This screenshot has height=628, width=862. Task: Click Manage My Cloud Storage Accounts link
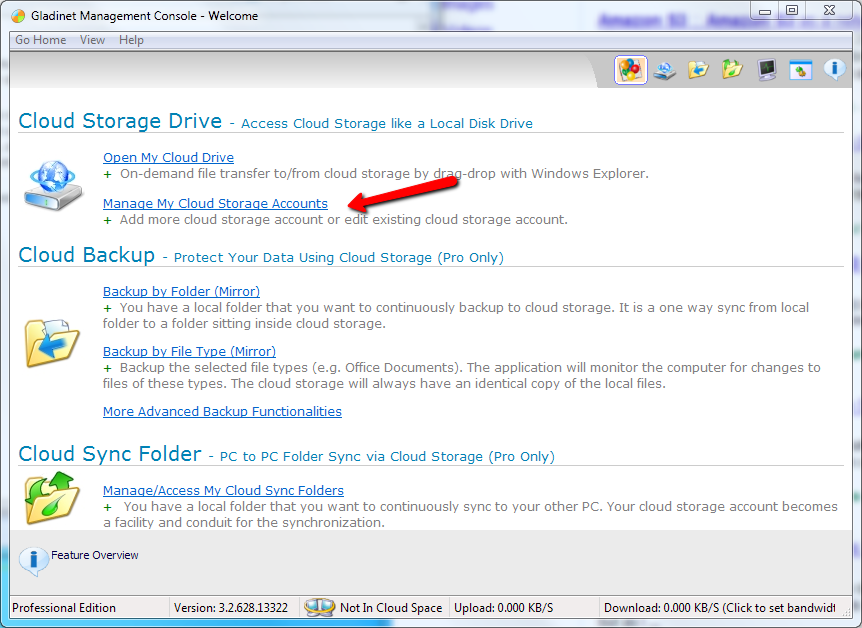point(215,204)
